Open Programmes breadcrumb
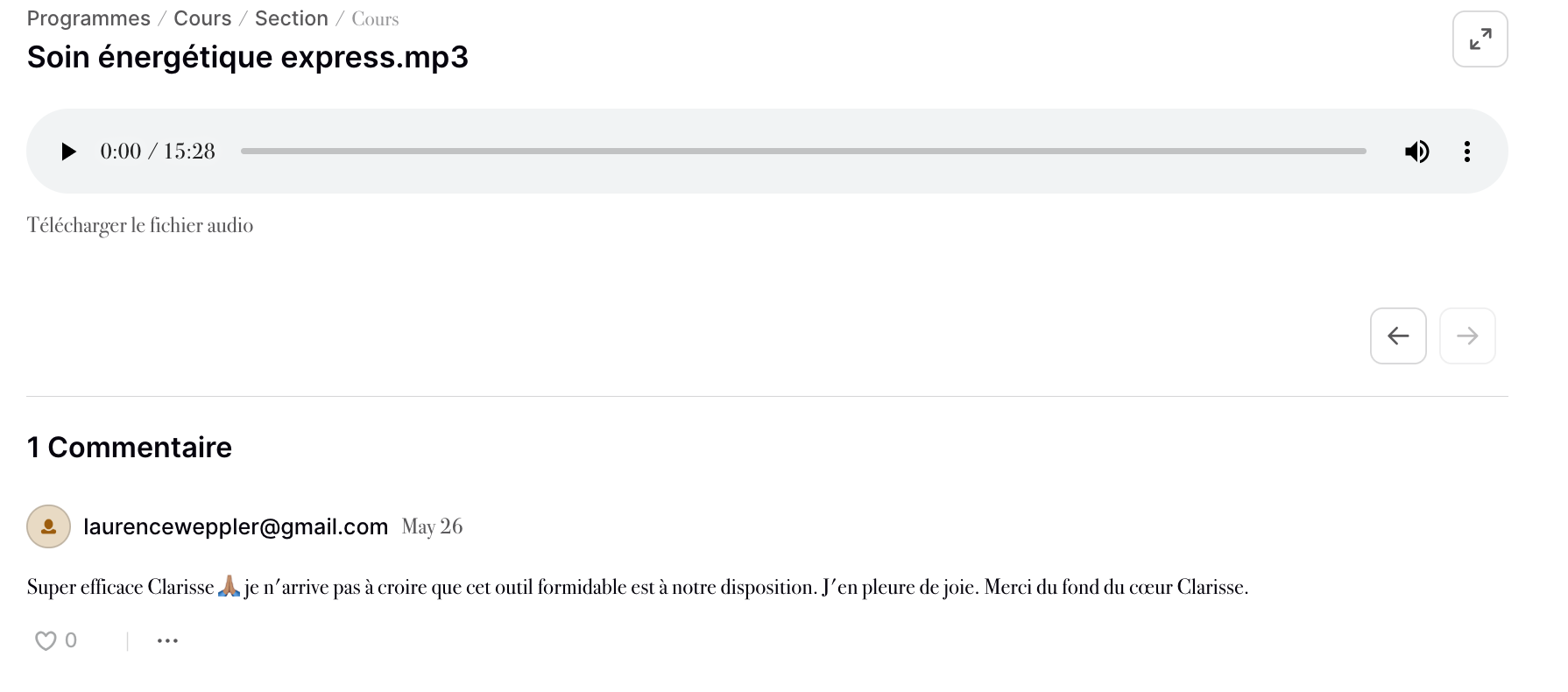The image size is (1568, 692). coord(88,18)
